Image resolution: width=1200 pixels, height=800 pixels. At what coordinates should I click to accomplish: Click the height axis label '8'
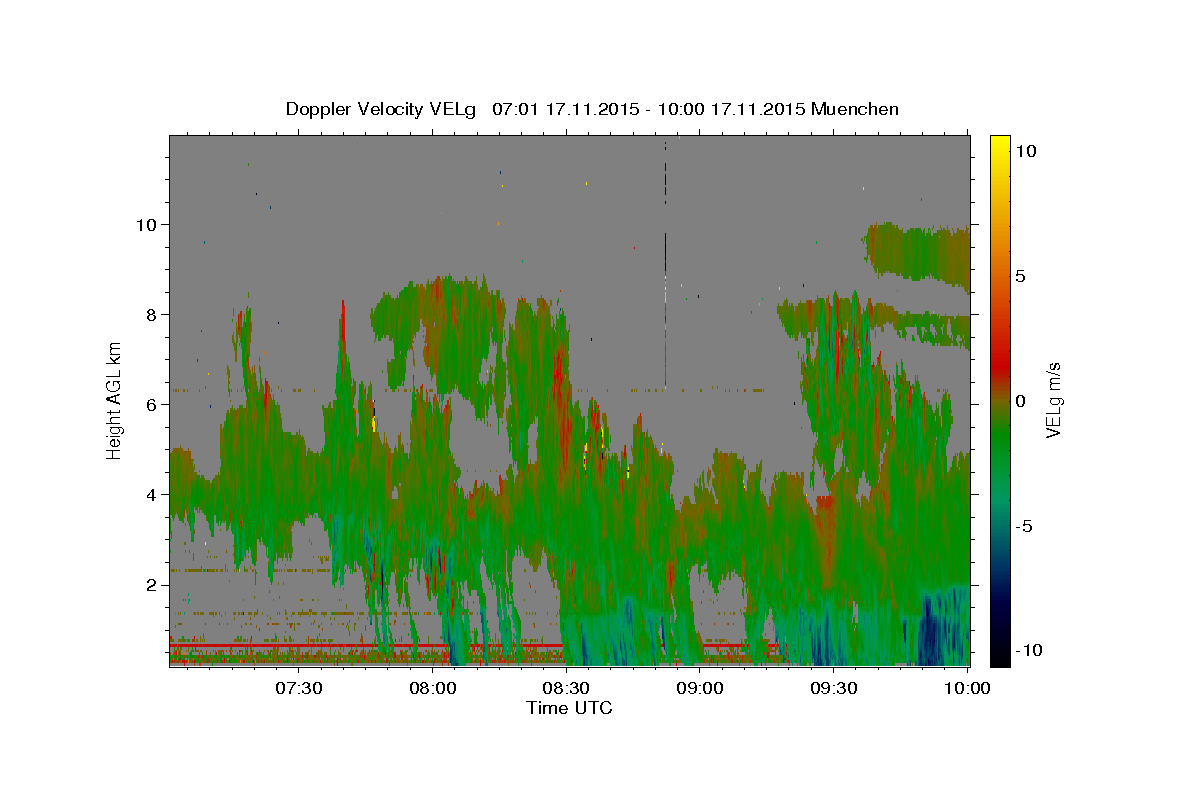(x=152, y=315)
